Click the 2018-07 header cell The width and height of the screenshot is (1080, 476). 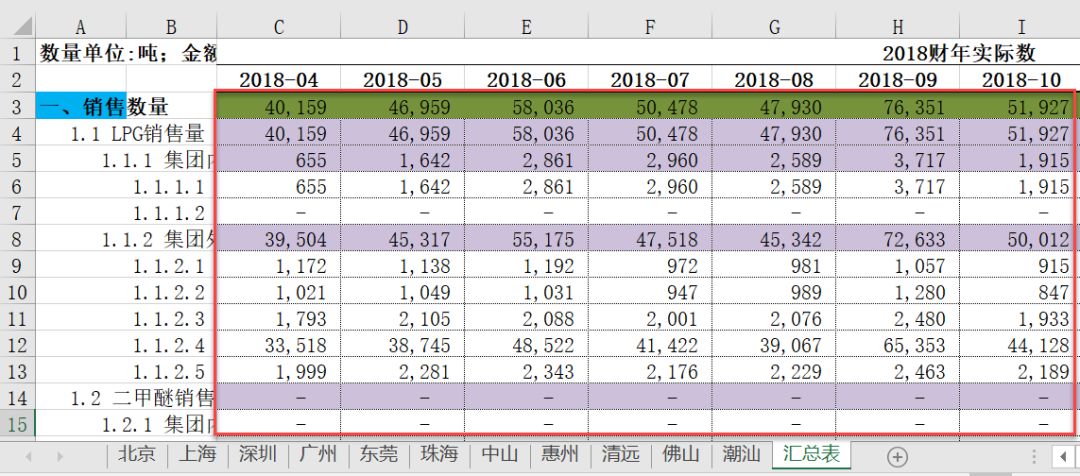click(x=649, y=80)
